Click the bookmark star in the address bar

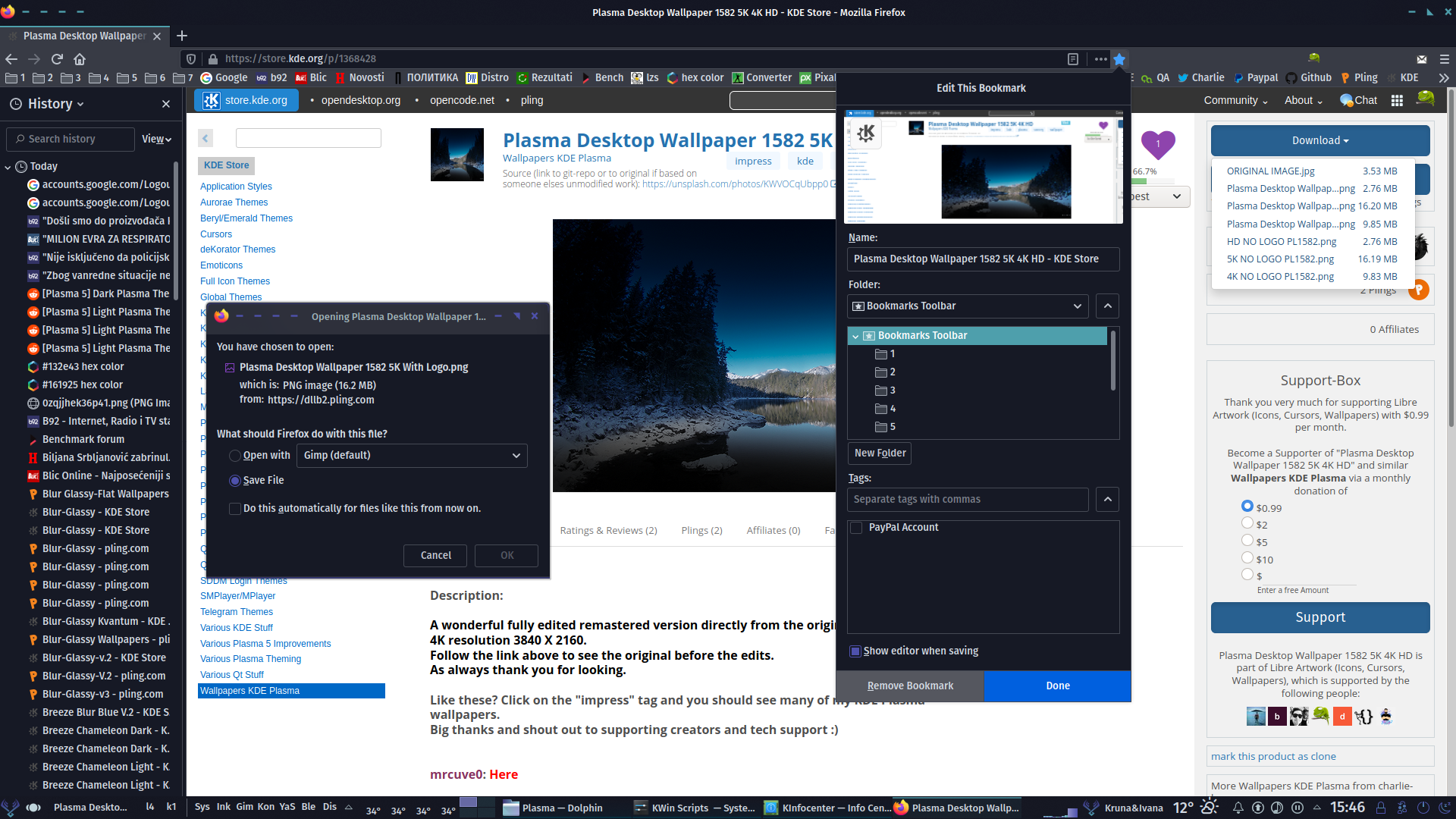[1119, 58]
